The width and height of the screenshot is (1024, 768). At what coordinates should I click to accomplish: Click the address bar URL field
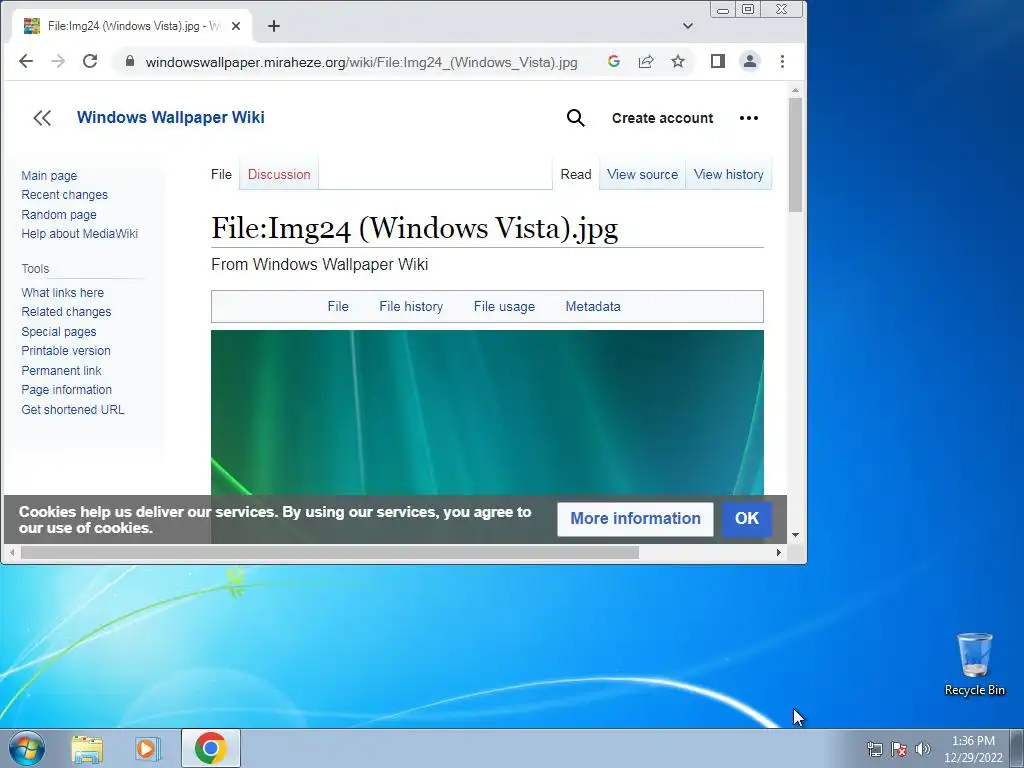click(x=361, y=62)
